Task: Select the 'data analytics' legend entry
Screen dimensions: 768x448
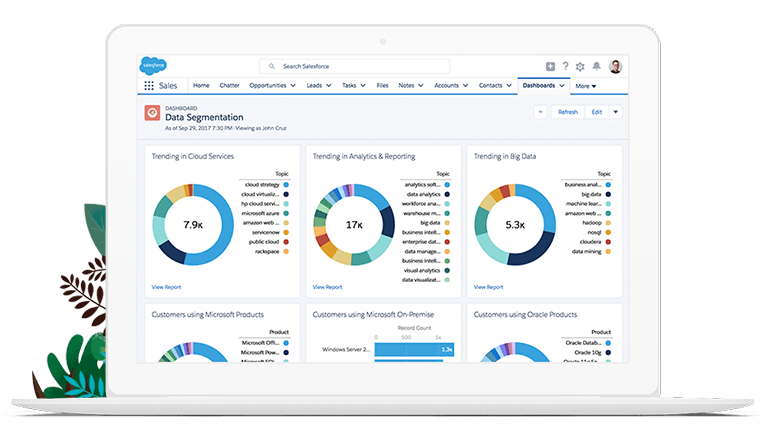Action: 428,194
